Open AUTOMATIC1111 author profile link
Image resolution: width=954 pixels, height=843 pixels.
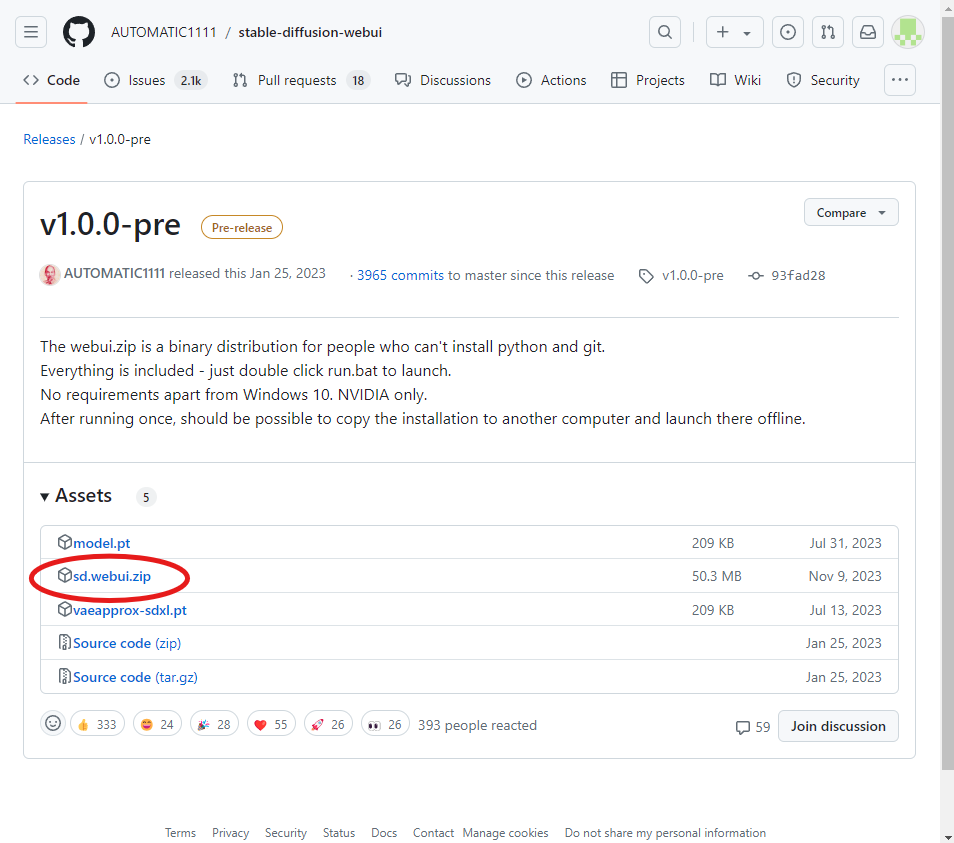(114, 274)
